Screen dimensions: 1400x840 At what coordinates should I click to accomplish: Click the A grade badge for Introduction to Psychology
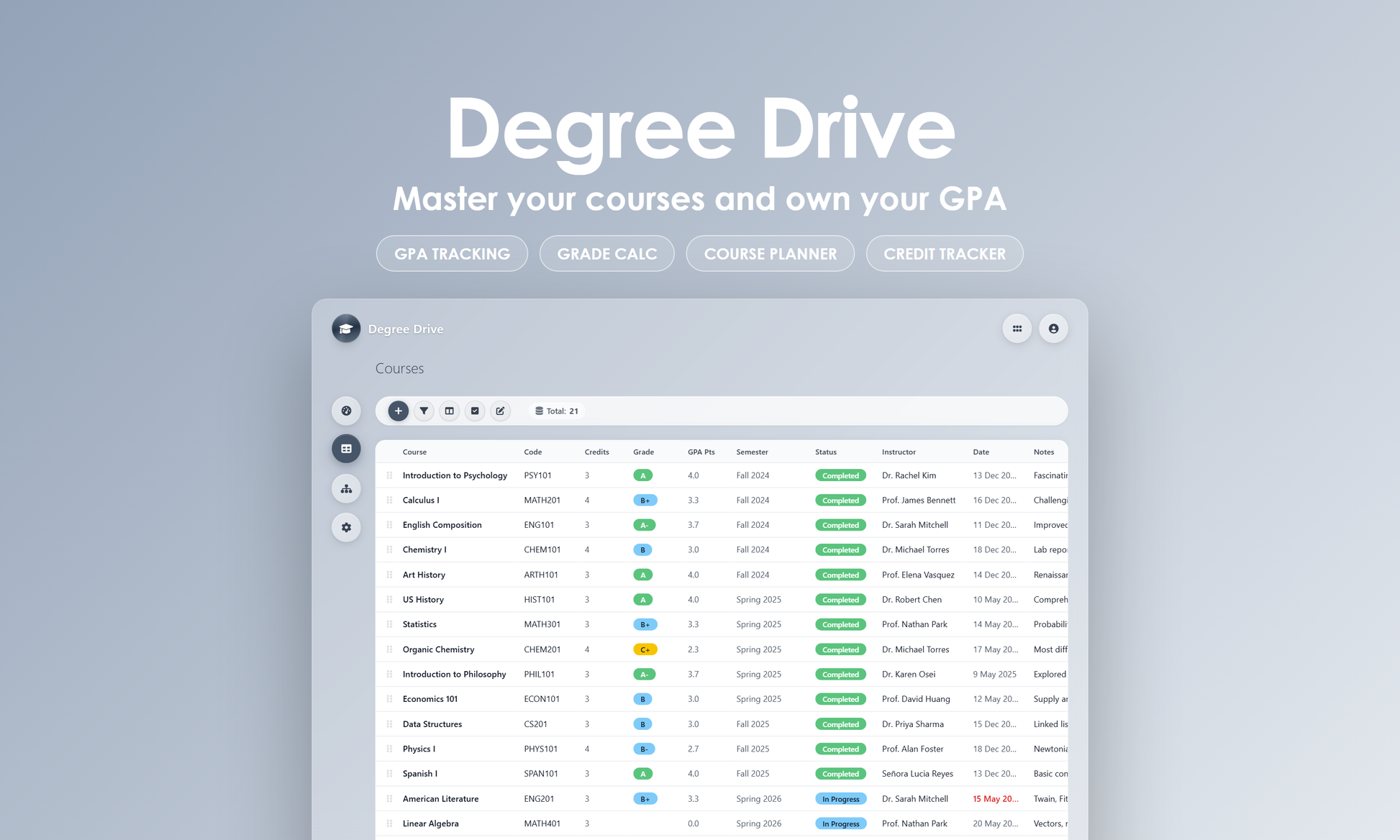(643, 475)
